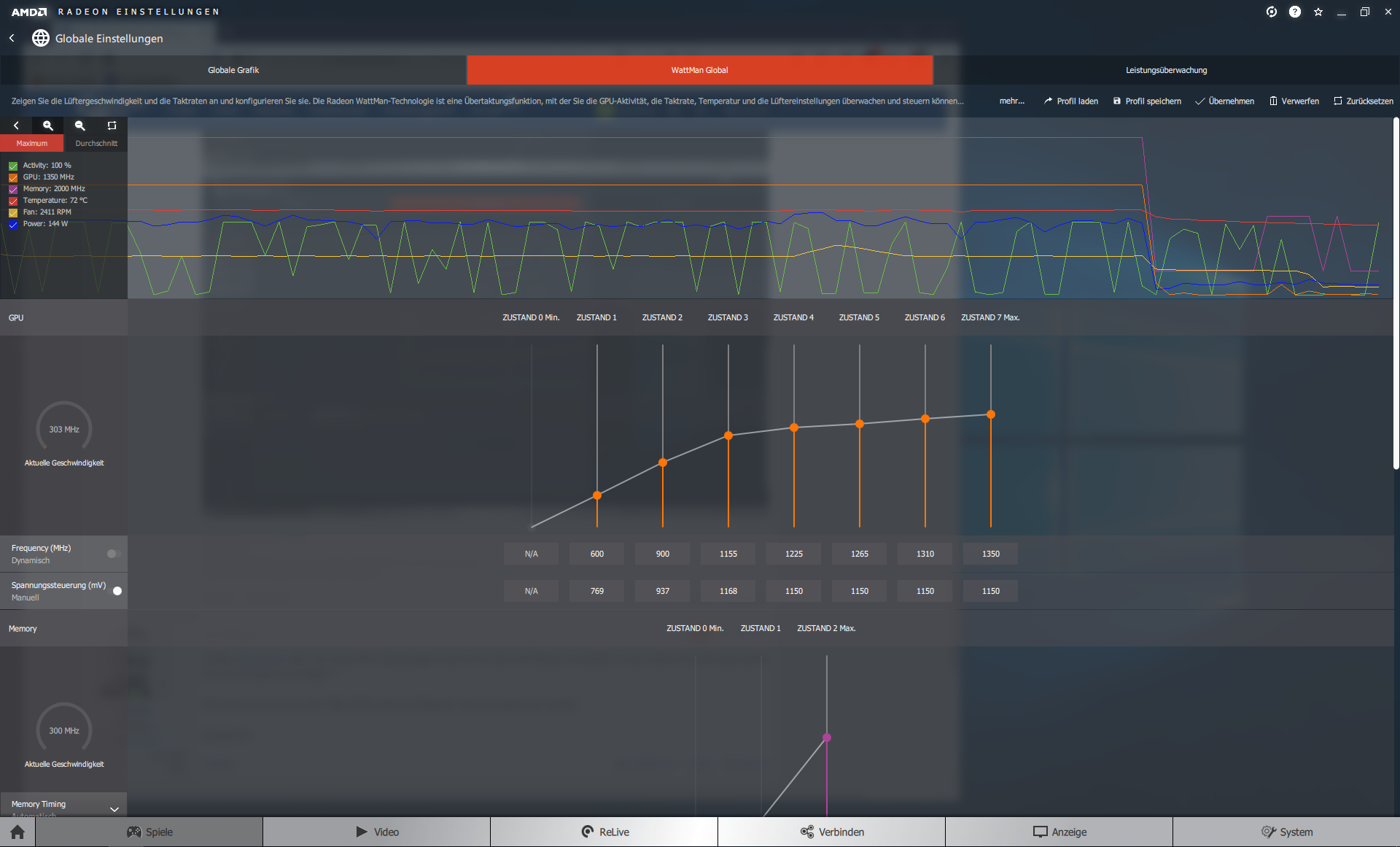The image size is (1400, 847).
Task: Toggle the Frequency (MHz) dynamic switch
Action: tap(113, 554)
